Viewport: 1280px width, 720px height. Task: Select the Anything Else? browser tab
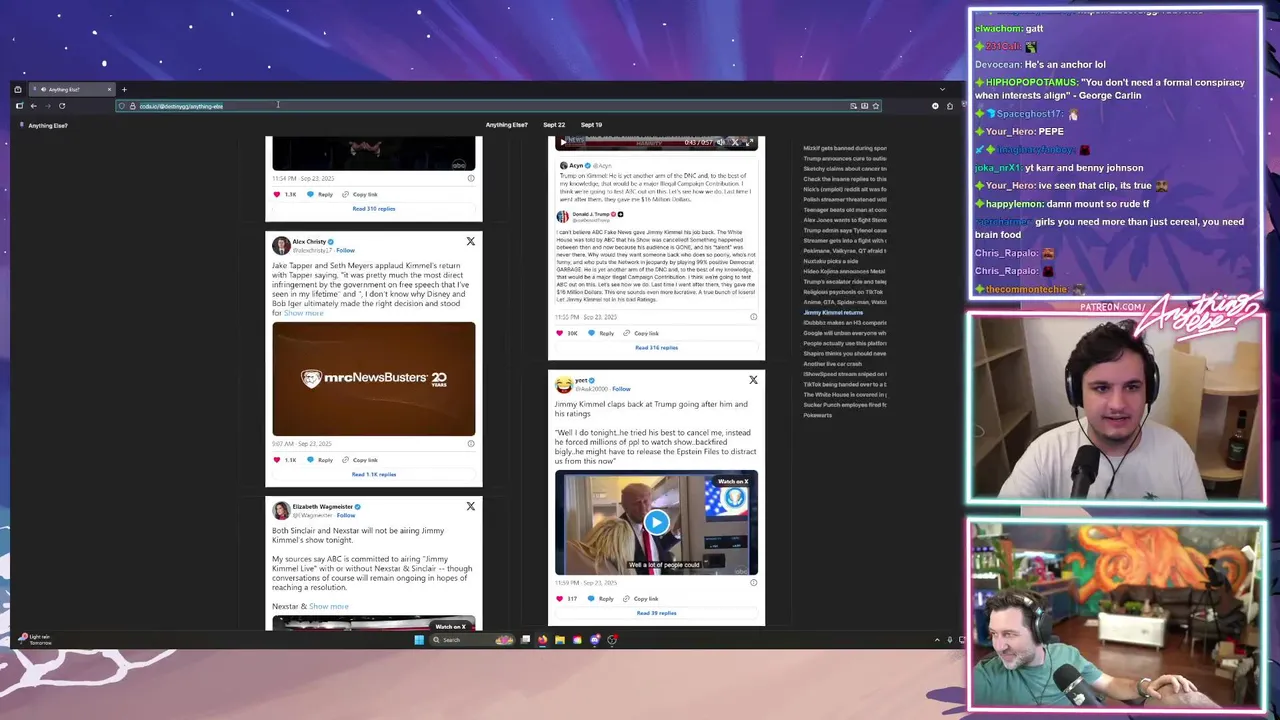click(72, 89)
